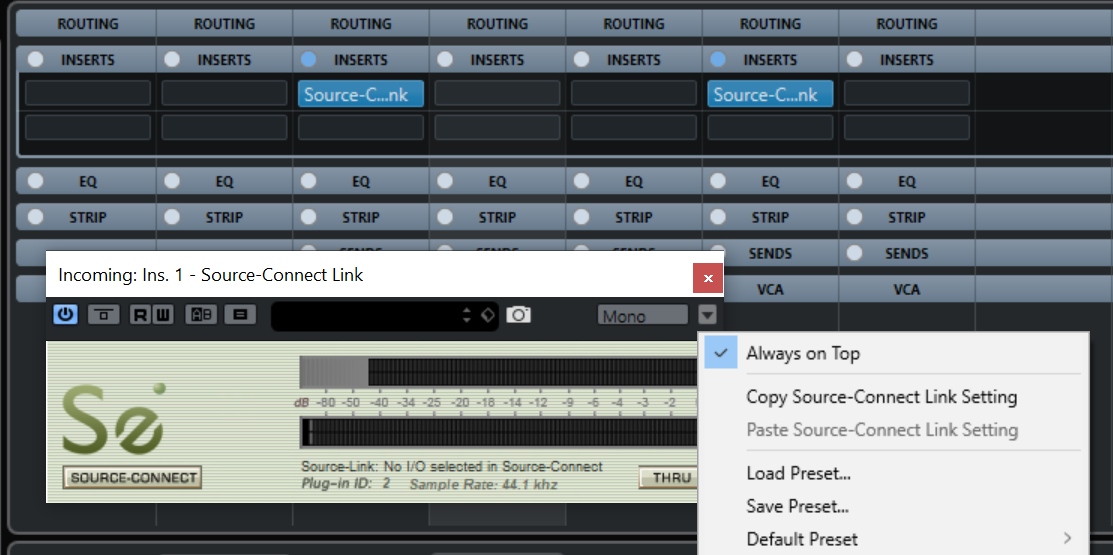Toggle the plug-in power/activate button

(x=65, y=315)
